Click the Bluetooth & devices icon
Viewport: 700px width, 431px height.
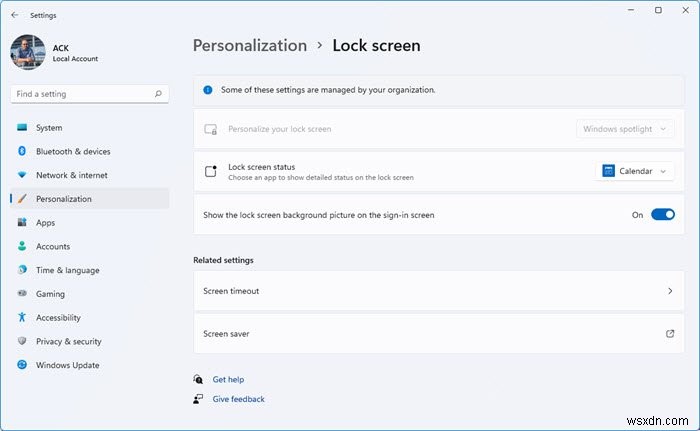click(21, 151)
